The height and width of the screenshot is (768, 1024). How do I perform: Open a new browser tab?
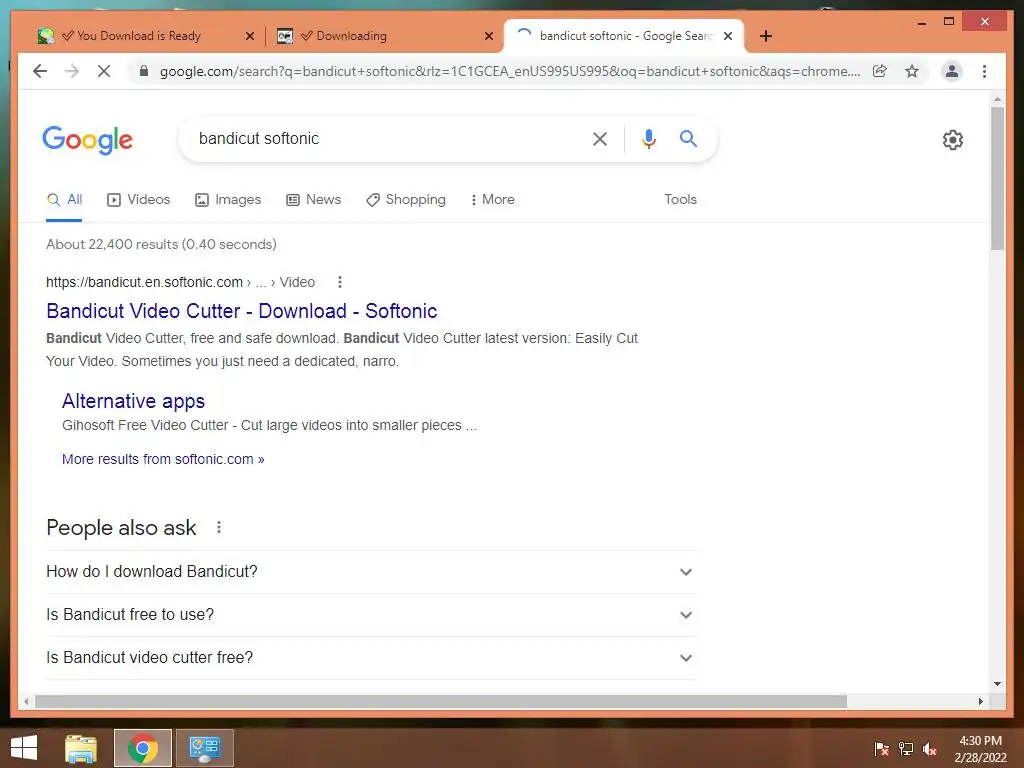[x=766, y=36]
